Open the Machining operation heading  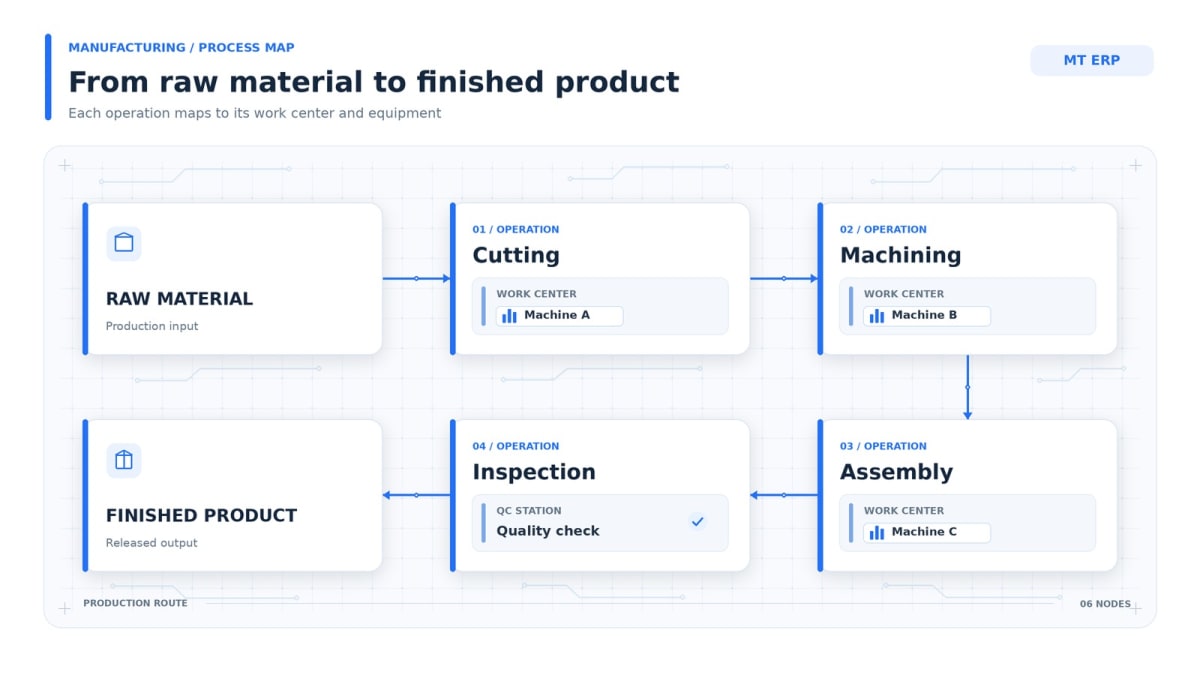click(900, 255)
